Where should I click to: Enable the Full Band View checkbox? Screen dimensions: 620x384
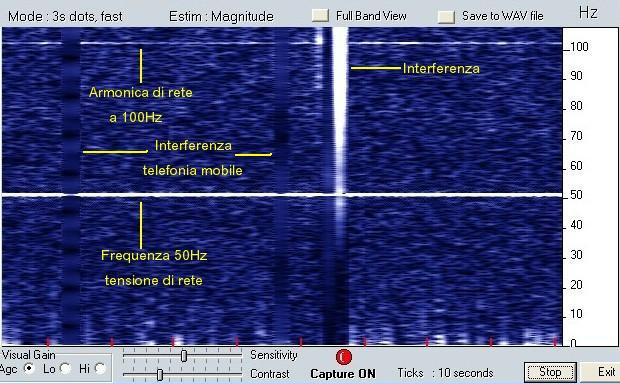[x=320, y=15]
